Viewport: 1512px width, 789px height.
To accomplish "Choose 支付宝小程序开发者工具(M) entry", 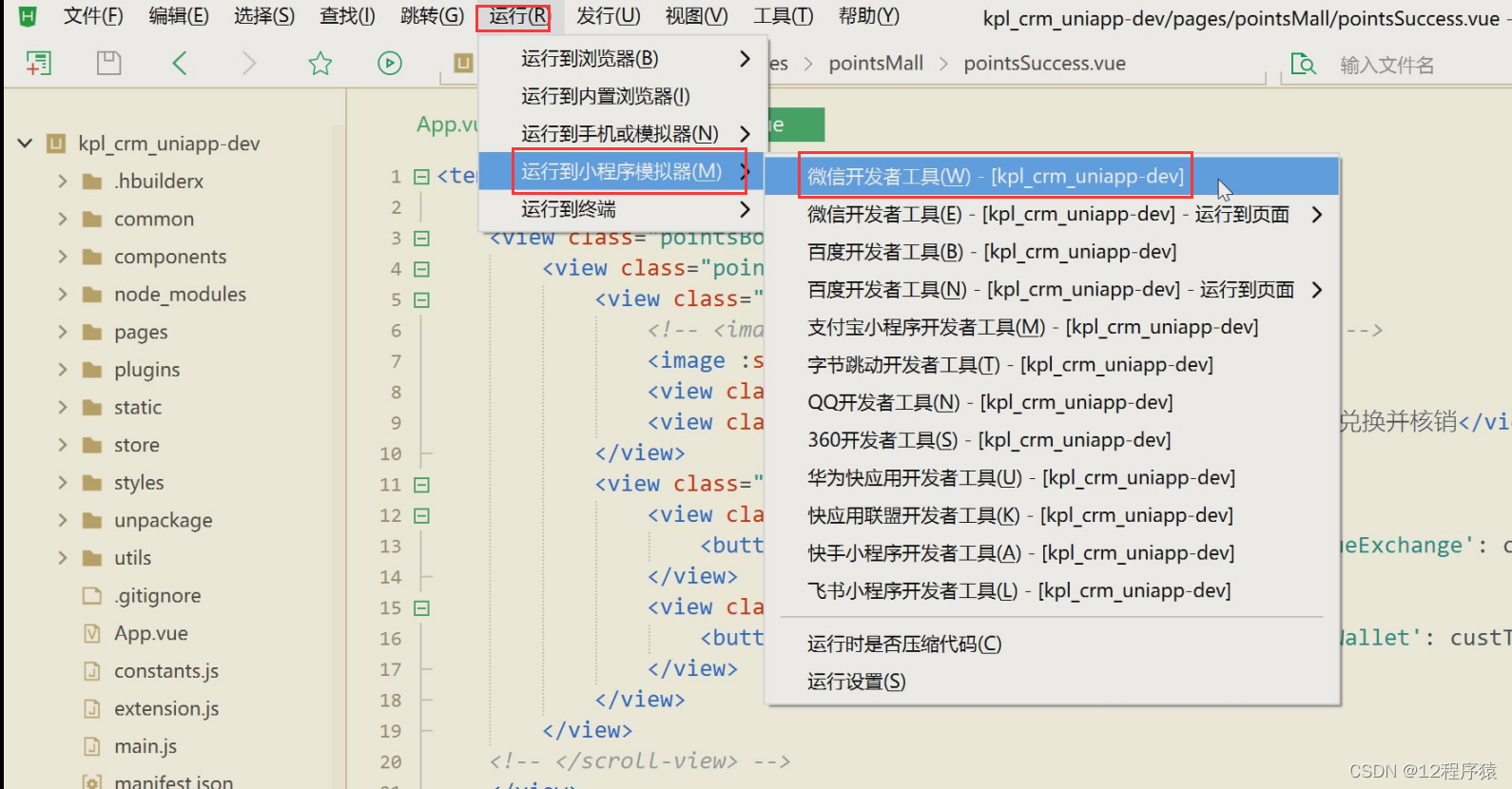I will [x=1052, y=327].
